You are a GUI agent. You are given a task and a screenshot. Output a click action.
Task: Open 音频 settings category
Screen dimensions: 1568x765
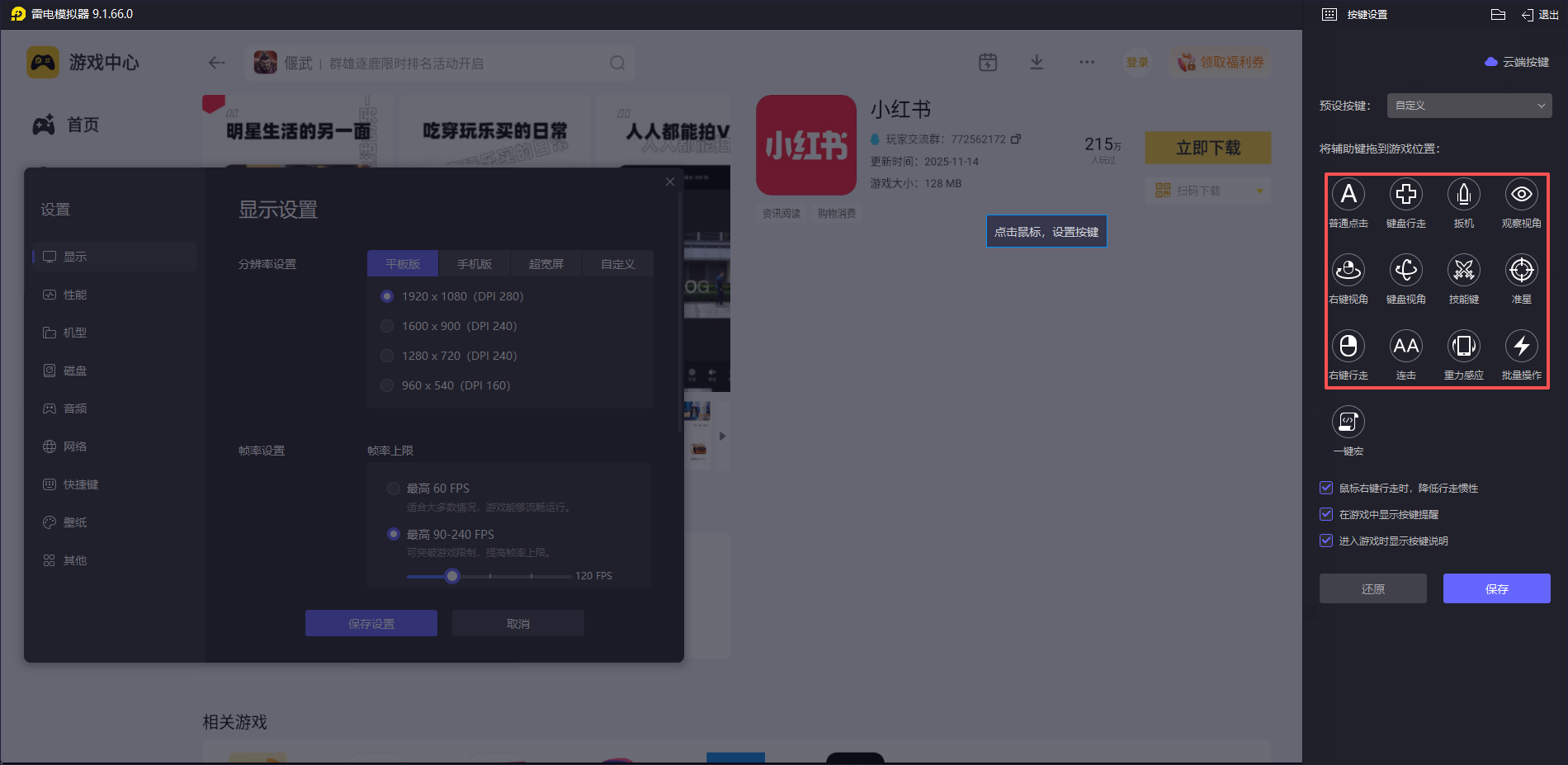(x=115, y=408)
